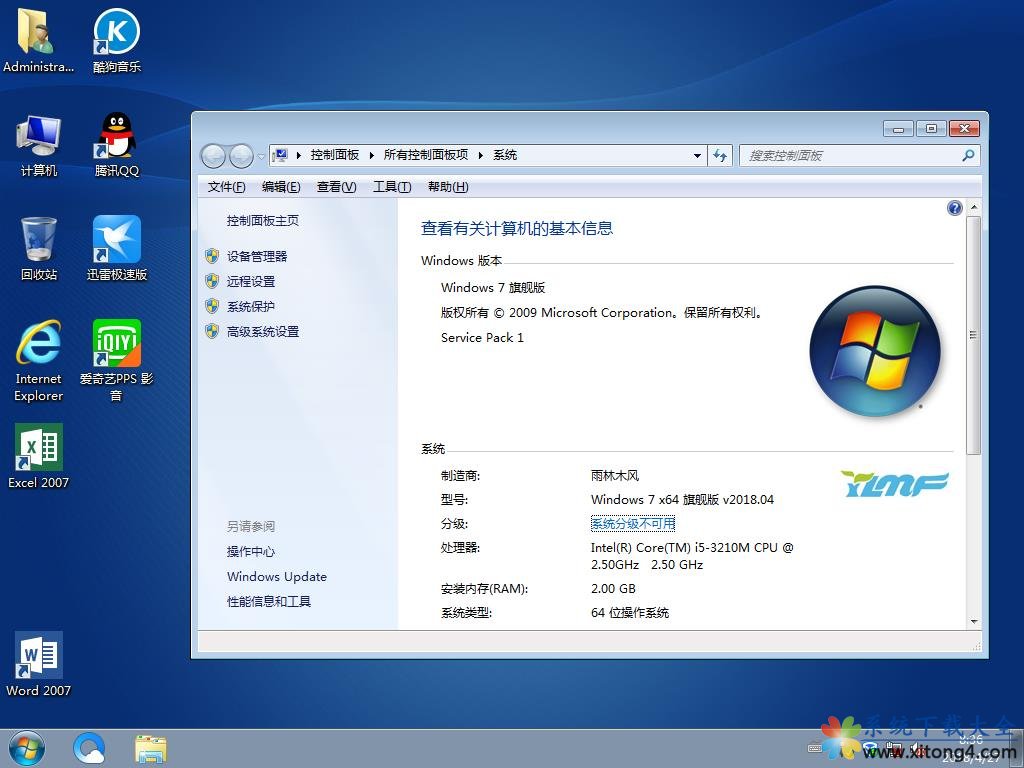
Task: Open the 文件(F) menu
Action: click(226, 187)
